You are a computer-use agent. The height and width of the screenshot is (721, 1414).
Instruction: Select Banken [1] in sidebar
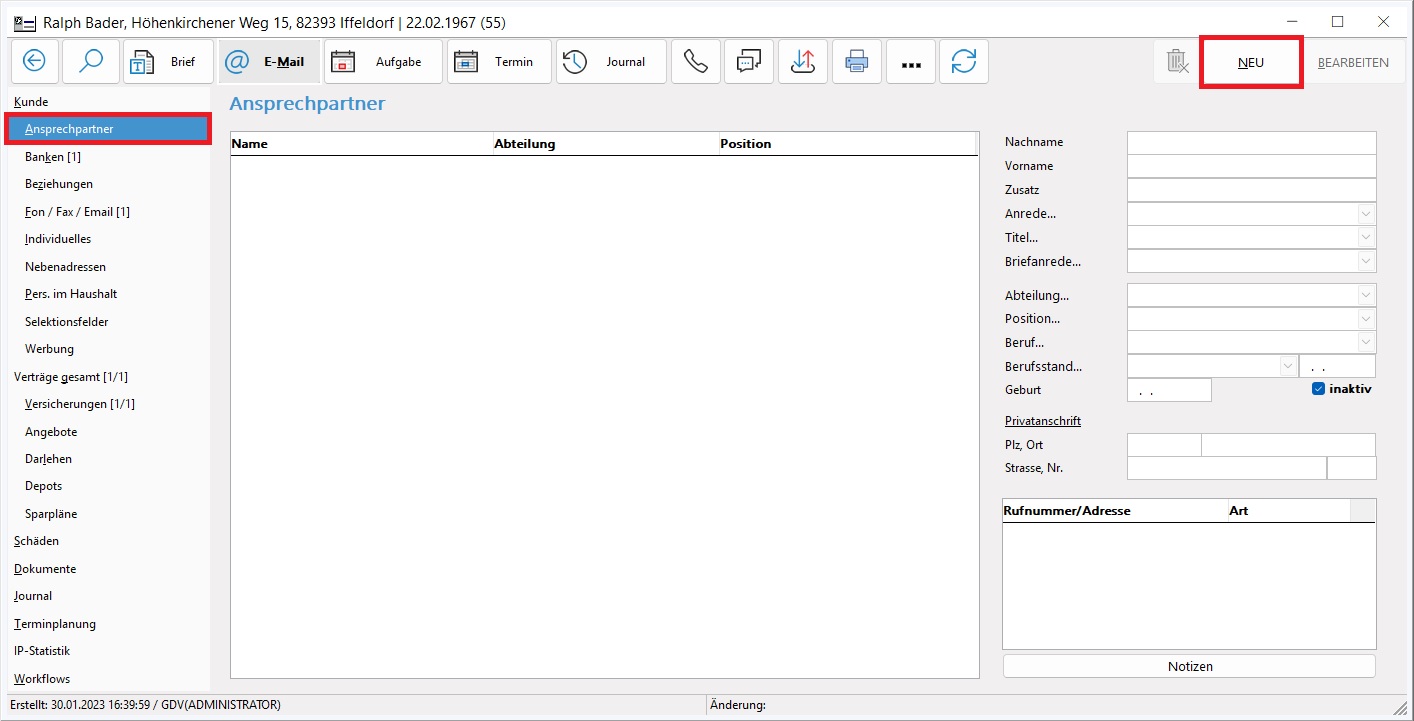[x=53, y=157]
